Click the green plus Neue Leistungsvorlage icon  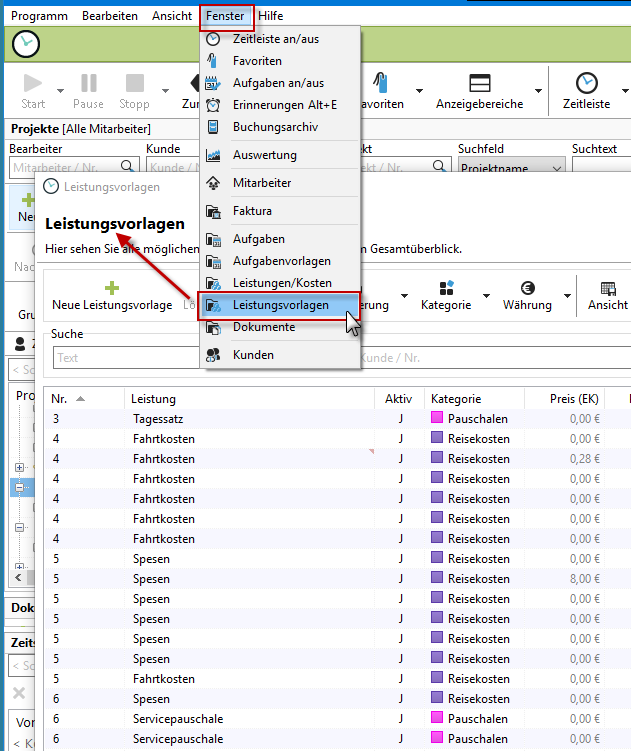click(112, 287)
